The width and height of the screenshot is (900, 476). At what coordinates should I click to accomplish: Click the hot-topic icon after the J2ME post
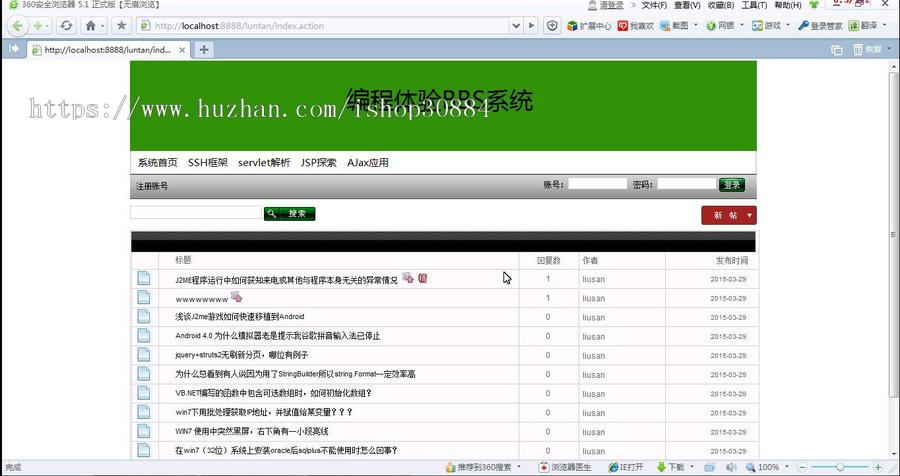[x=408, y=278]
